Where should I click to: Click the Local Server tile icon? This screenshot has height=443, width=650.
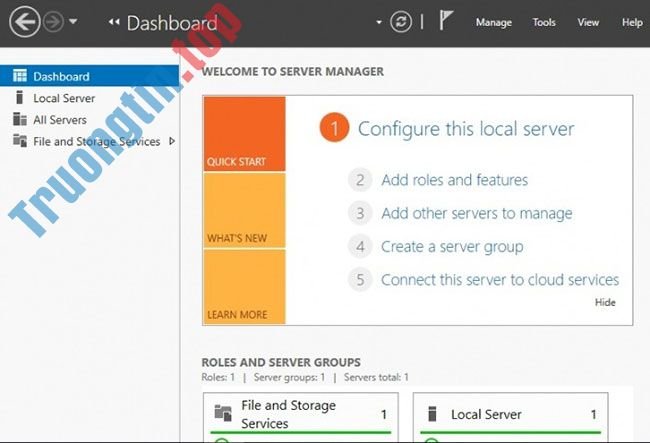(x=432, y=413)
